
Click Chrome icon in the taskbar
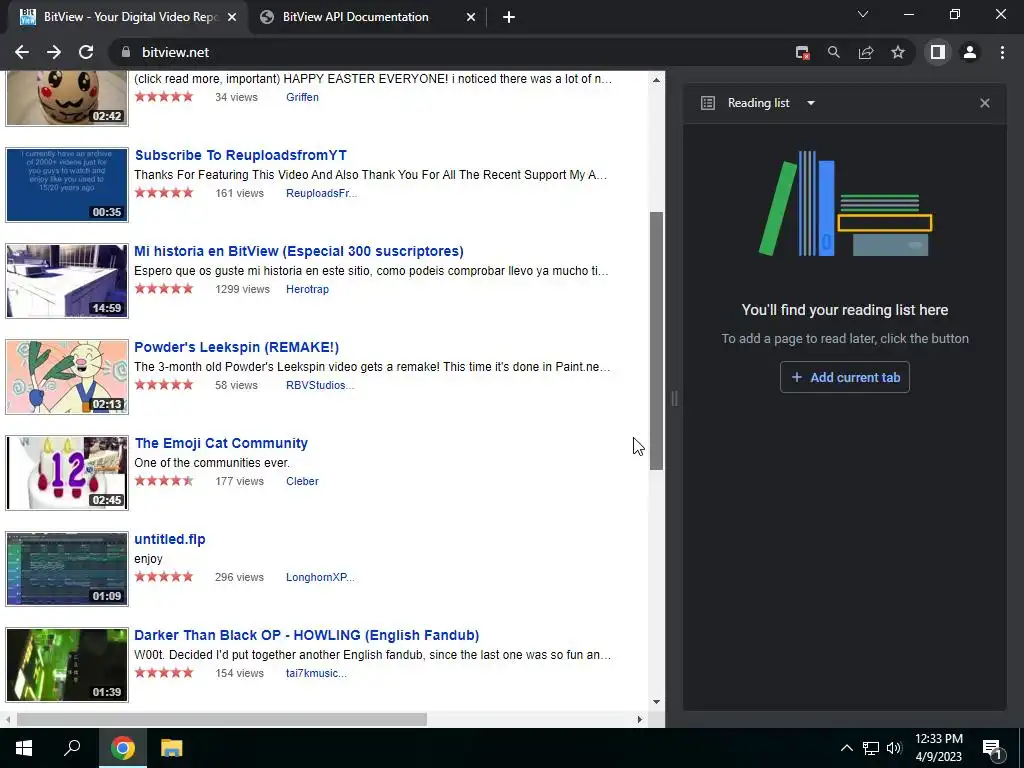tap(123, 748)
